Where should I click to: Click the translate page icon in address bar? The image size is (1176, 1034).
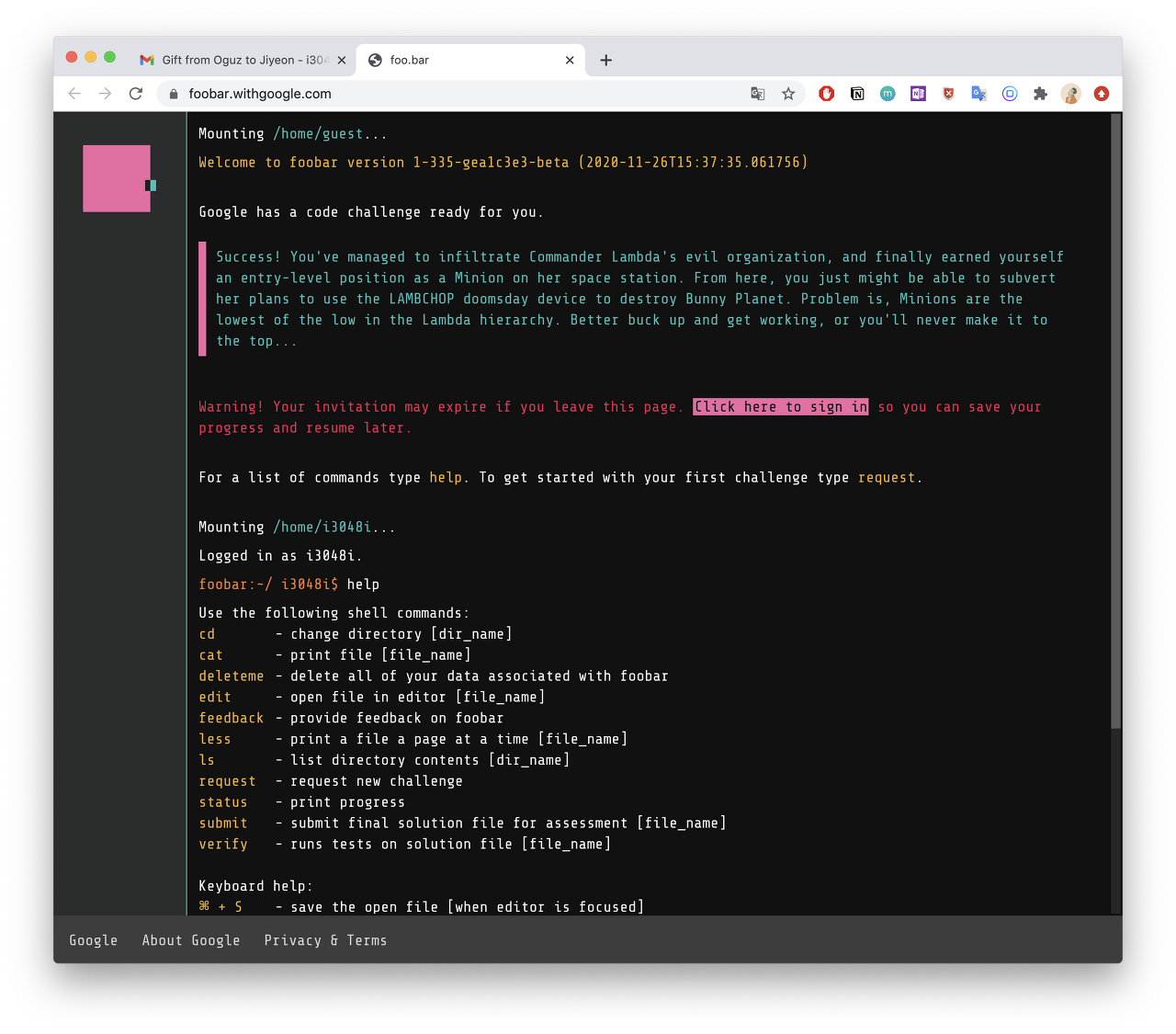(758, 94)
